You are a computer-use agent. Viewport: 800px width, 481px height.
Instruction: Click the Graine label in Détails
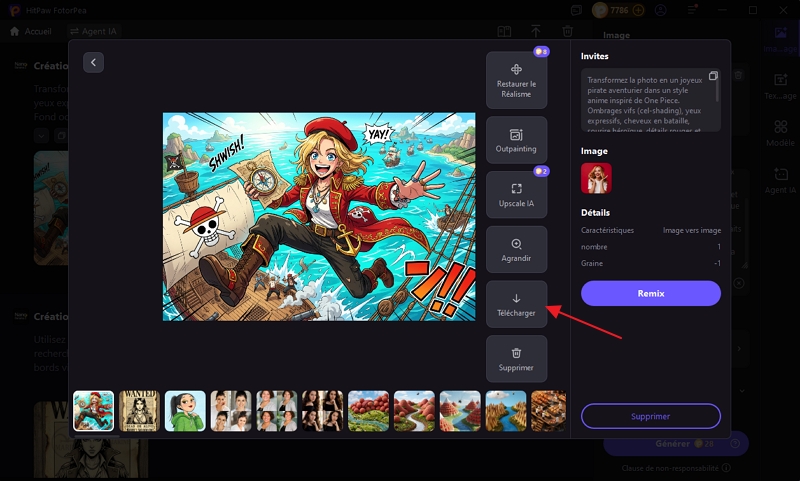[x=592, y=263]
